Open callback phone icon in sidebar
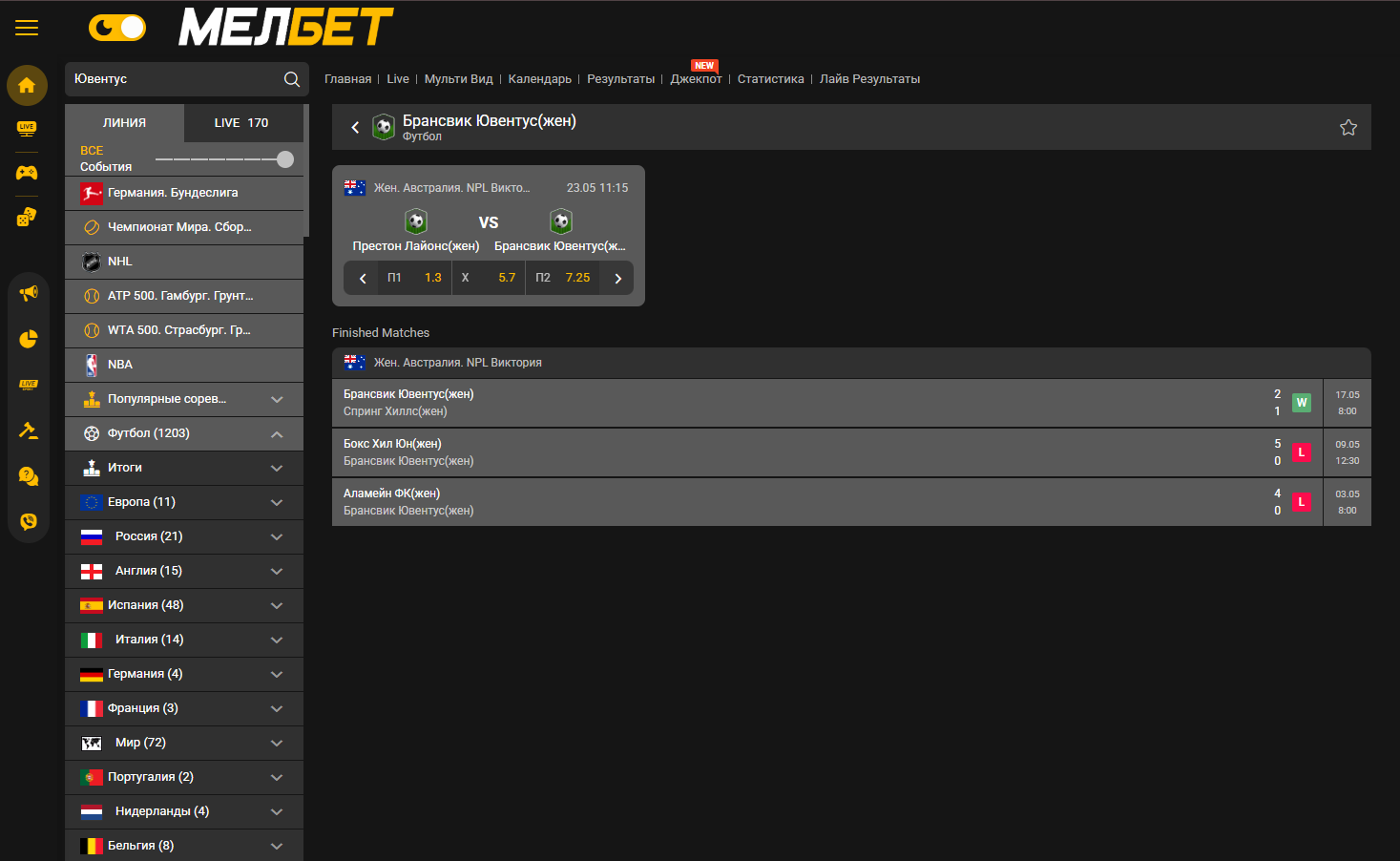 [x=29, y=521]
